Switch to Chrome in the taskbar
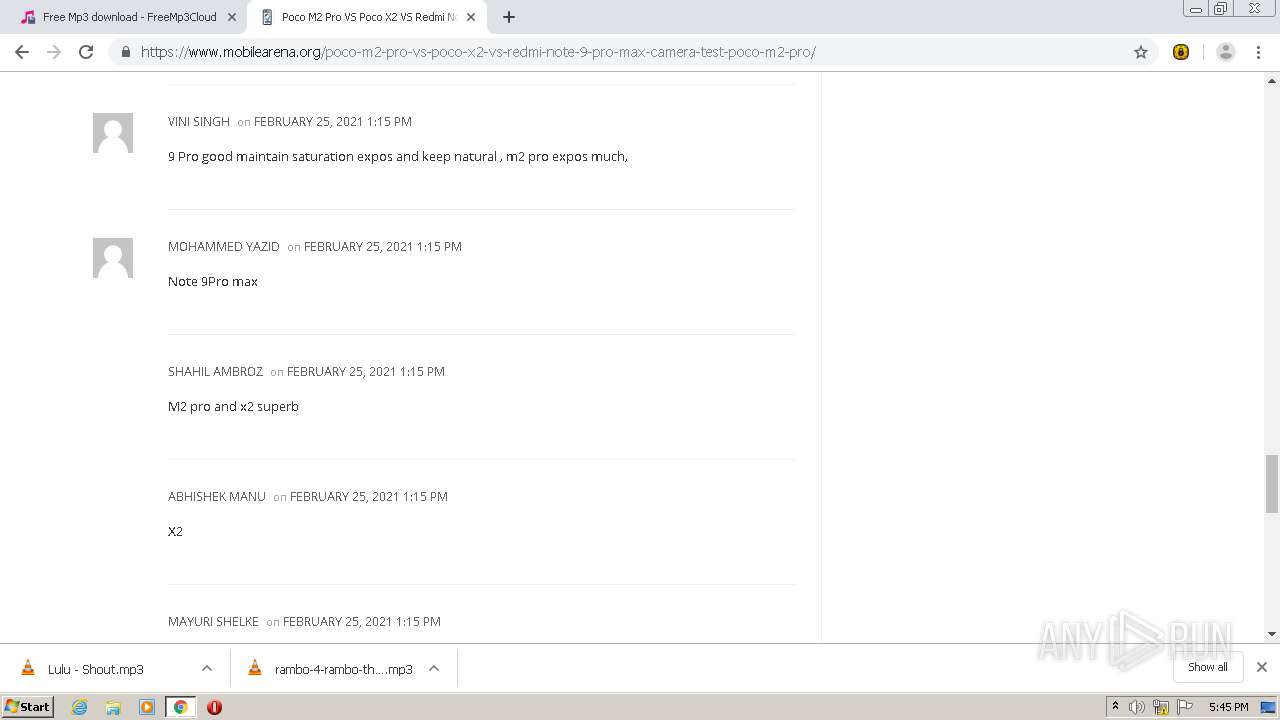Viewport: 1280px width, 720px height. tap(181, 707)
